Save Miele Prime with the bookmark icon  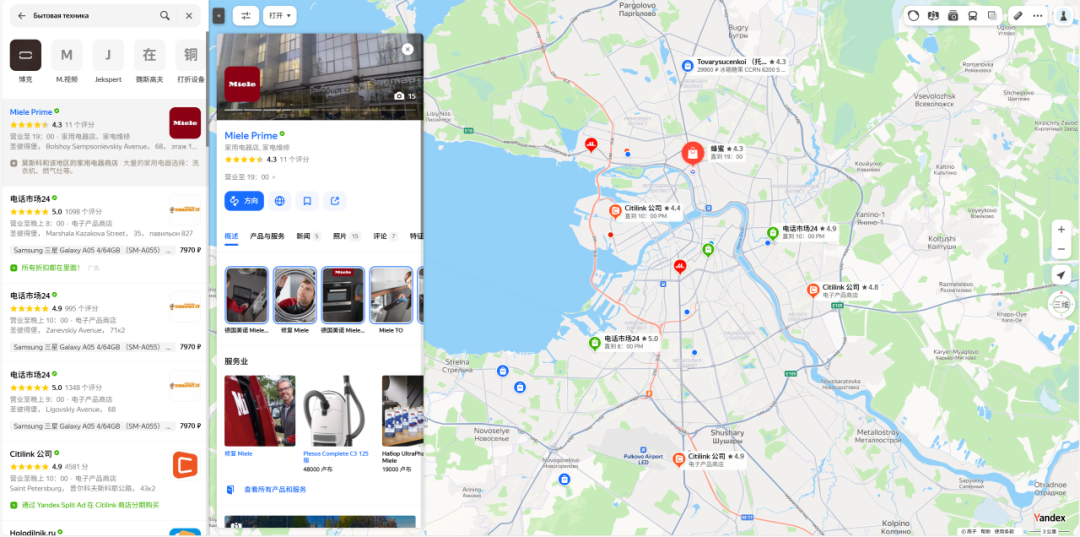tap(307, 201)
